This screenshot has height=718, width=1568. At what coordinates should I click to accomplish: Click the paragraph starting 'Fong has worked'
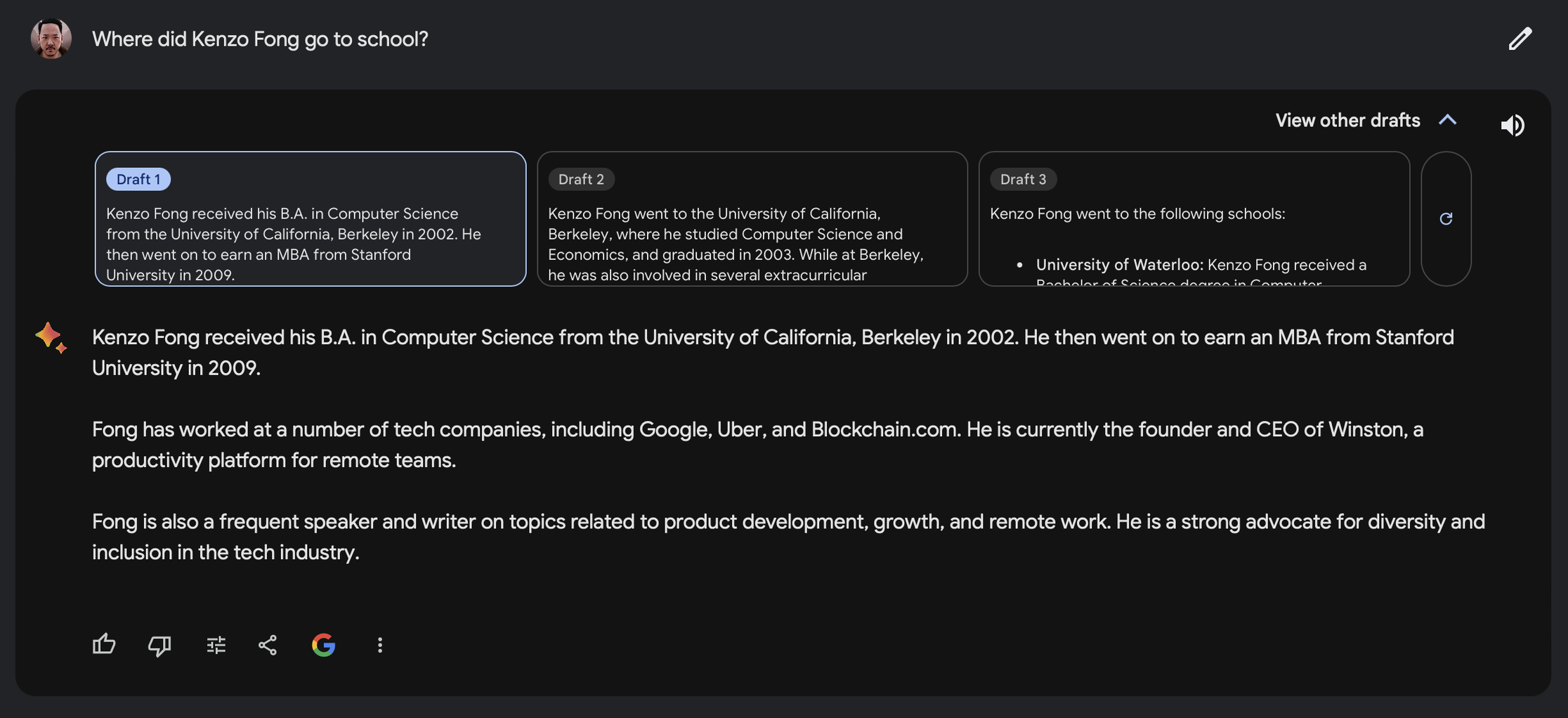click(758, 445)
